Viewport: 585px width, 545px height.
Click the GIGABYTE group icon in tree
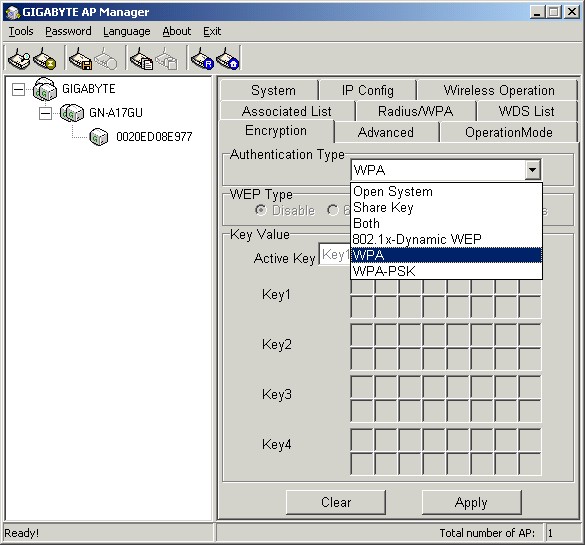click(45, 89)
